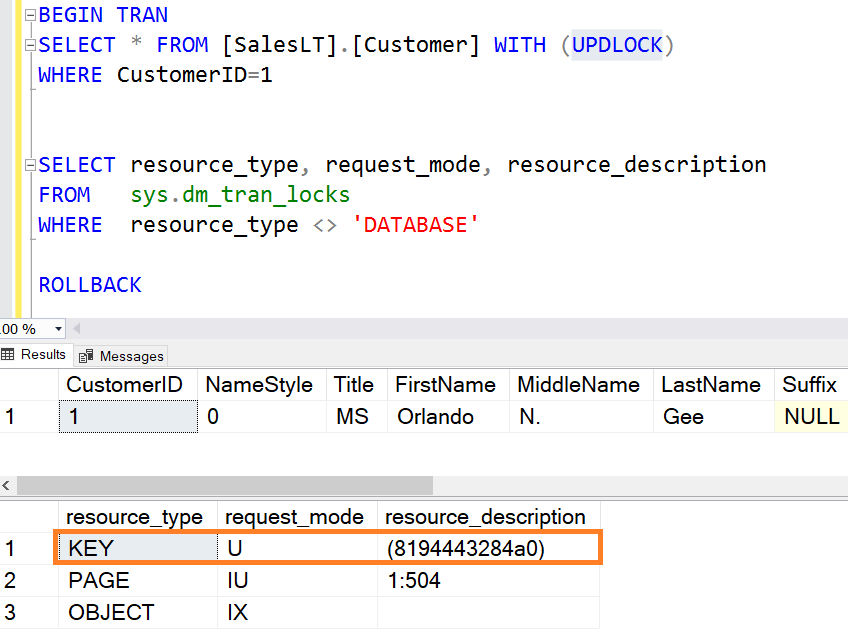The width and height of the screenshot is (848, 641).
Task: Click the CustomerID=1 condition in editor
Action: tap(195, 75)
